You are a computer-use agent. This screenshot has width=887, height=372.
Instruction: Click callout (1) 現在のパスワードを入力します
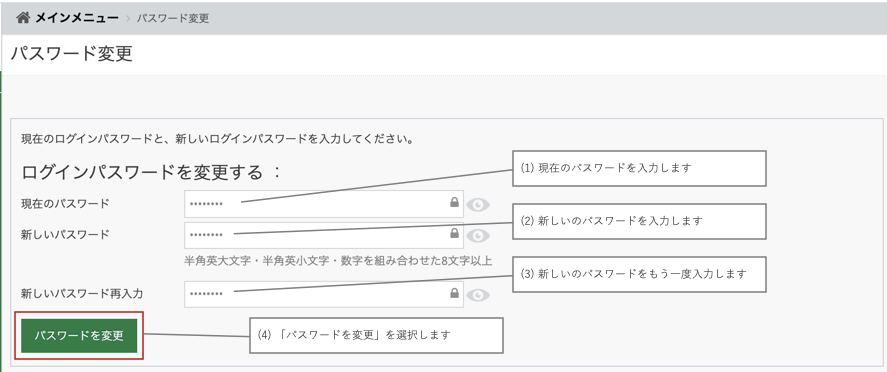[x=639, y=168]
